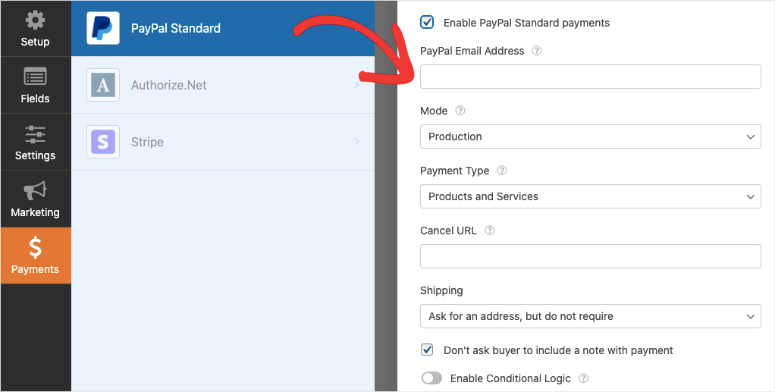Toggle Enable Conditional Logic switch
Image resolution: width=775 pixels, height=392 pixels.
(431, 378)
